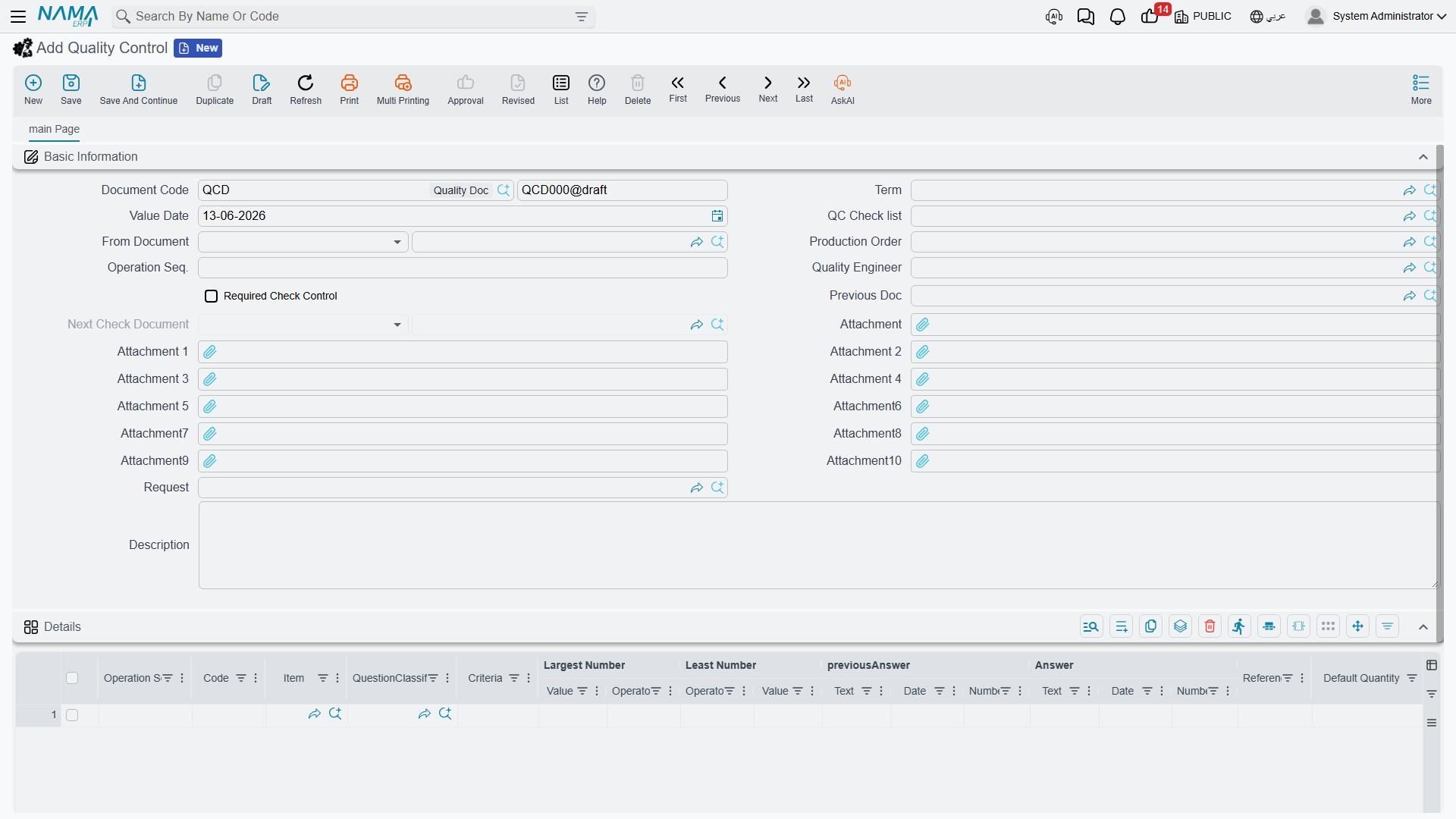The width and height of the screenshot is (1456, 819).
Task: Open the chat messages icon
Action: click(1086, 17)
